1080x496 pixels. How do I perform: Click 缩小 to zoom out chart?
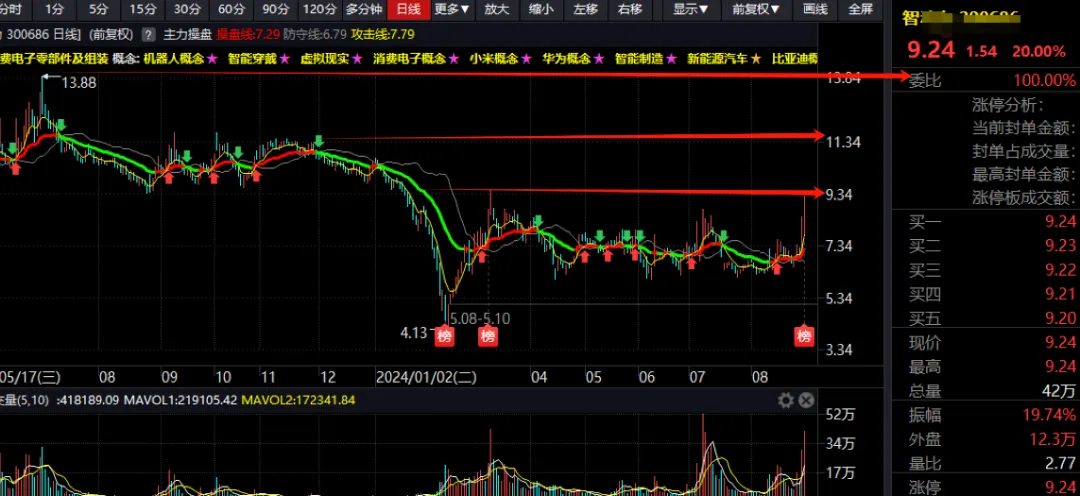pos(541,9)
